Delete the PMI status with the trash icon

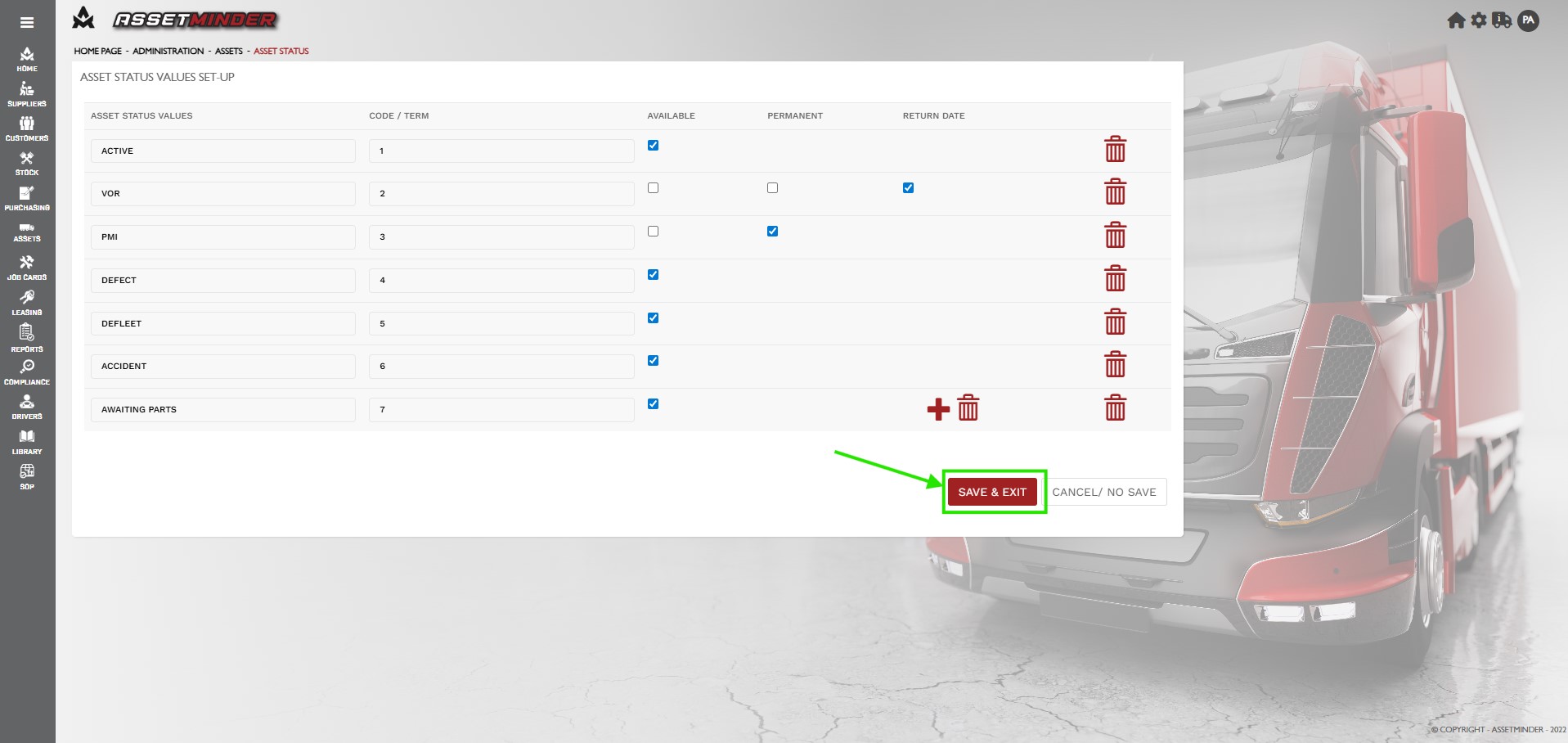click(x=1115, y=236)
